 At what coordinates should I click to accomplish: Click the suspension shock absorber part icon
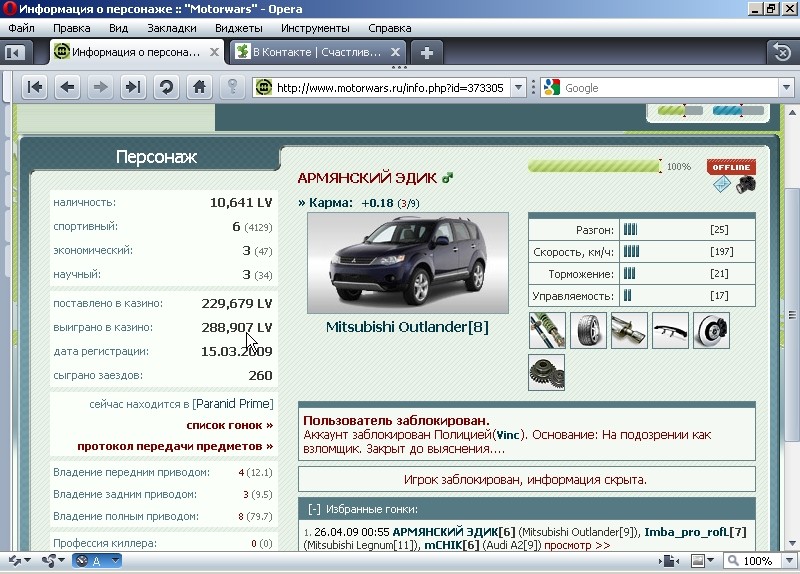click(547, 331)
